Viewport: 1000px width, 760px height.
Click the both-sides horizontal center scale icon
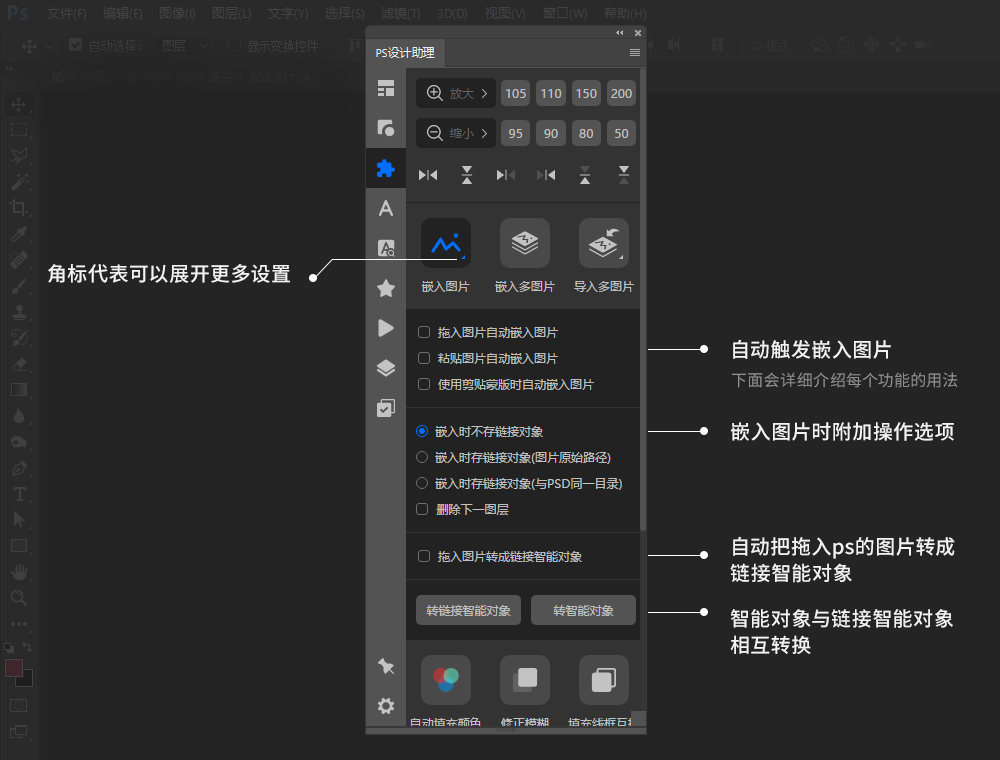tap(428, 175)
